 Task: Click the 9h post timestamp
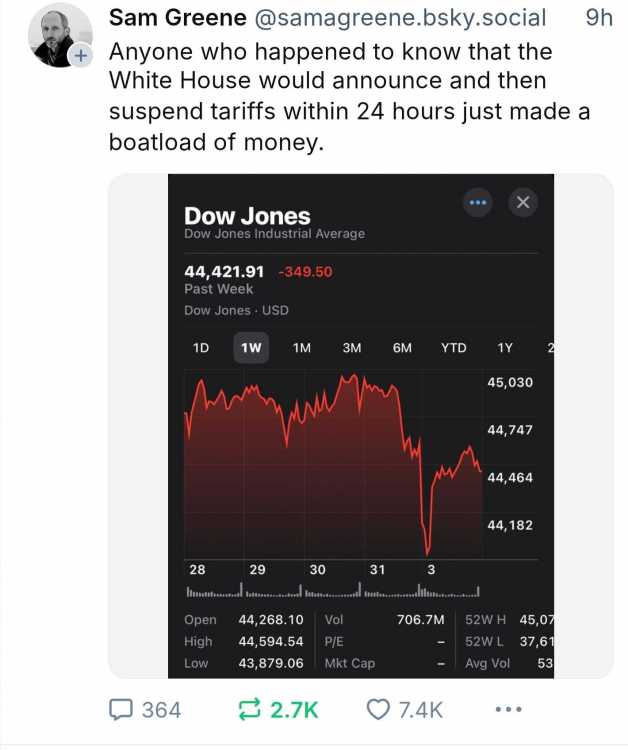[599, 18]
